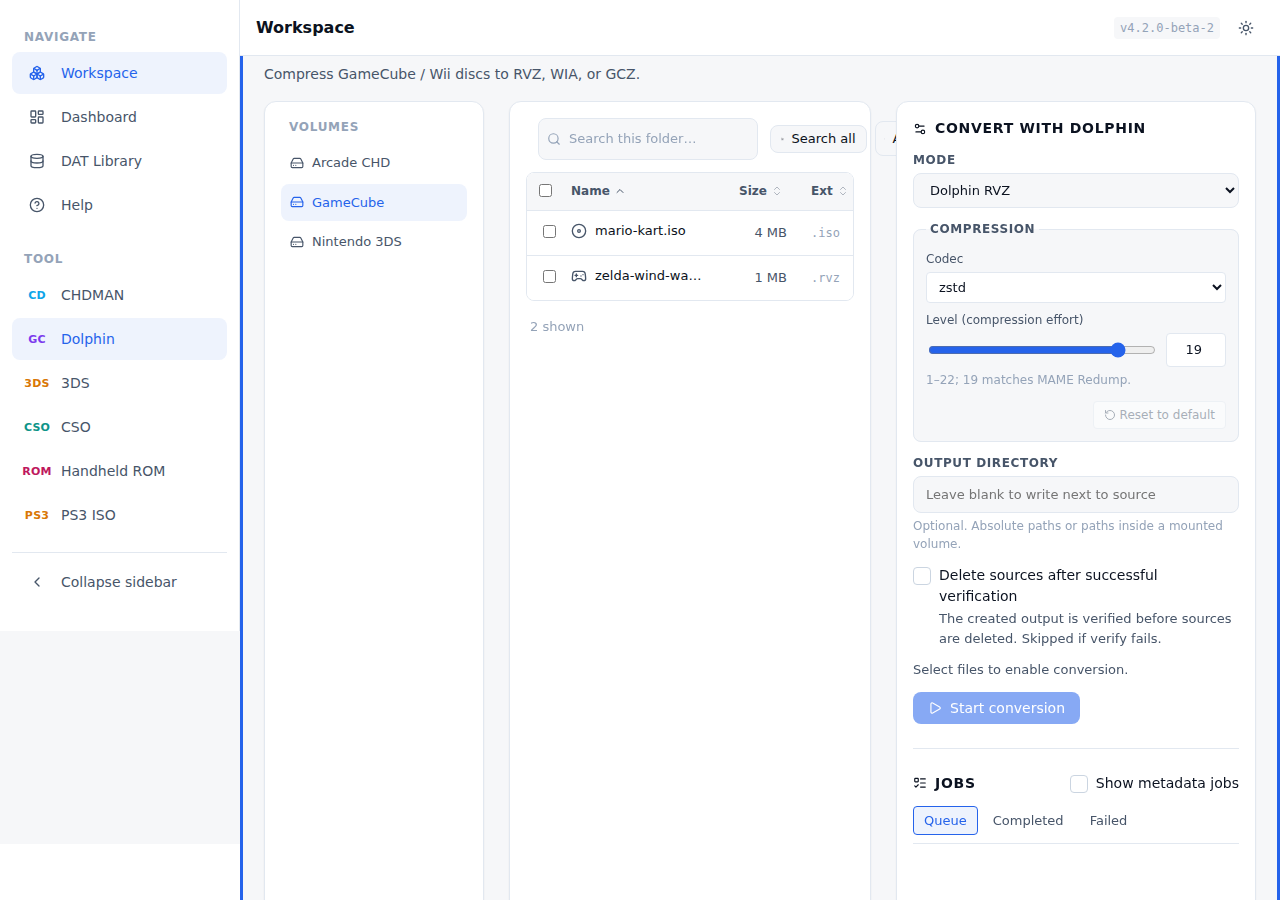Select the Nintendo 3DS volume
The width and height of the screenshot is (1280, 900).
click(x=374, y=242)
